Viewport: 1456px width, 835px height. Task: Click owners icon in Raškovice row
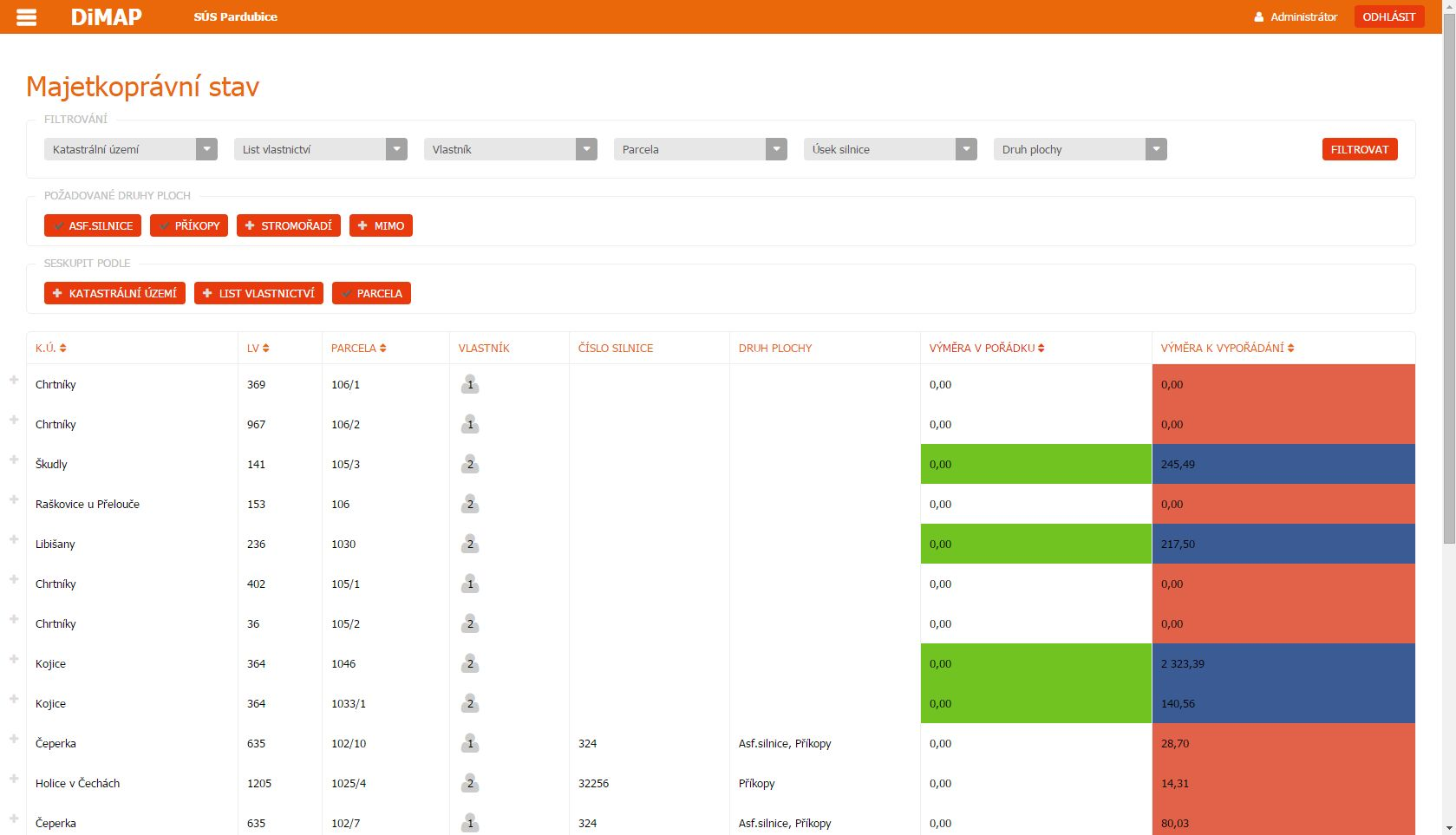tap(470, 504)
